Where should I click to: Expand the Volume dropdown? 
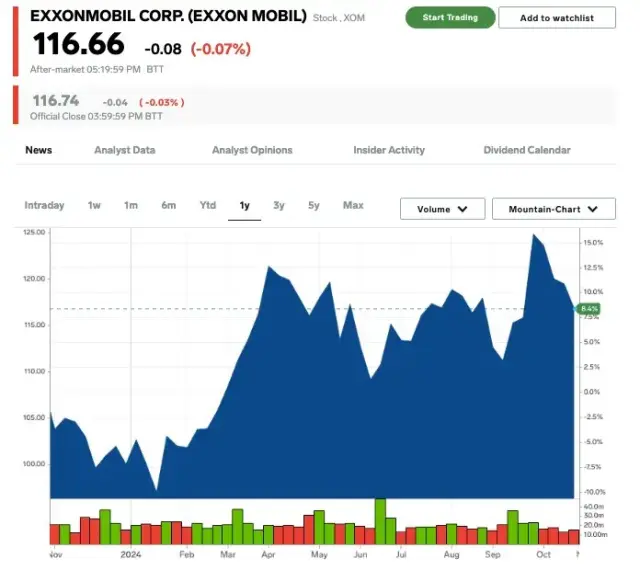(x=442, y=209)
